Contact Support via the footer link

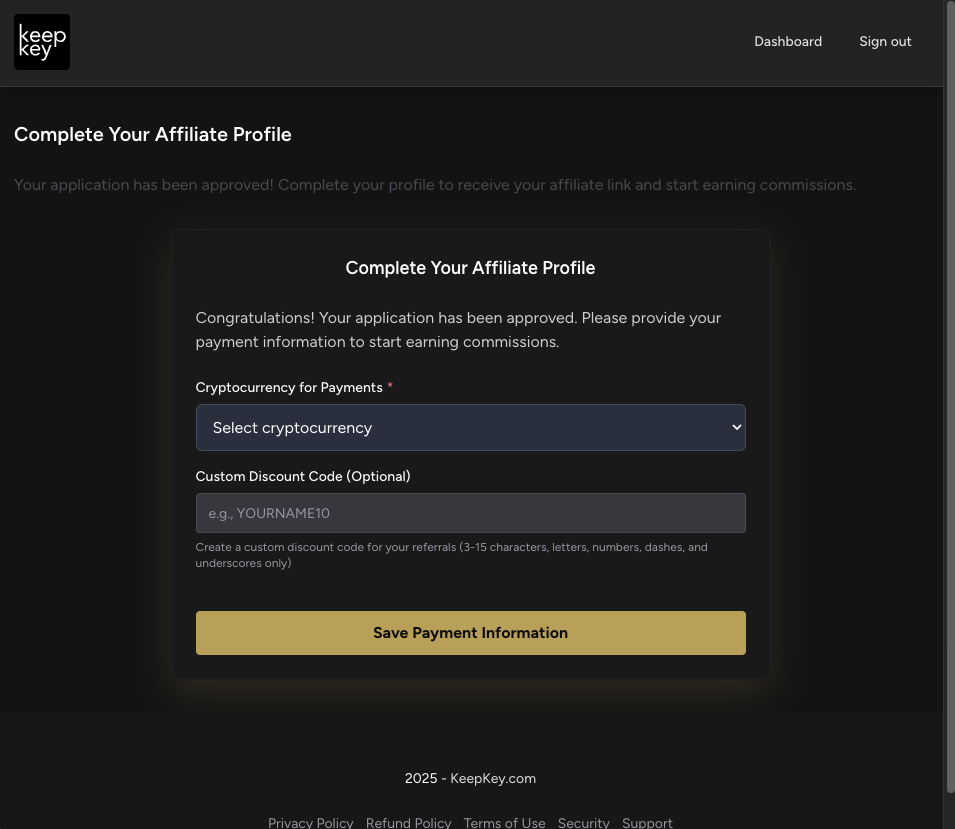point(647,822)
